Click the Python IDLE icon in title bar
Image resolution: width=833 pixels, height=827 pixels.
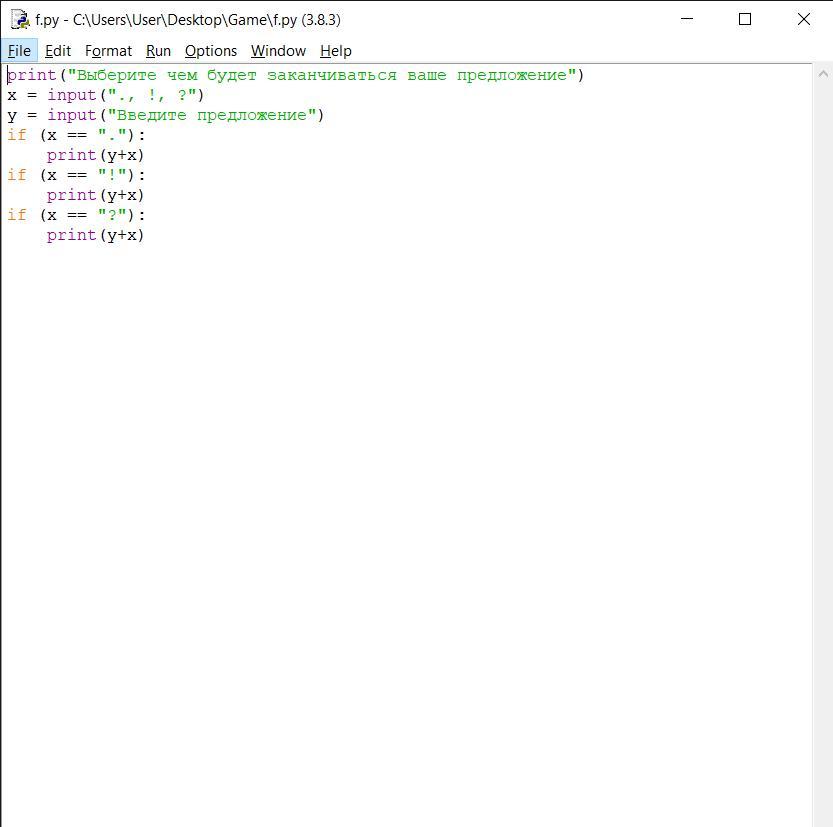(20, 20)
